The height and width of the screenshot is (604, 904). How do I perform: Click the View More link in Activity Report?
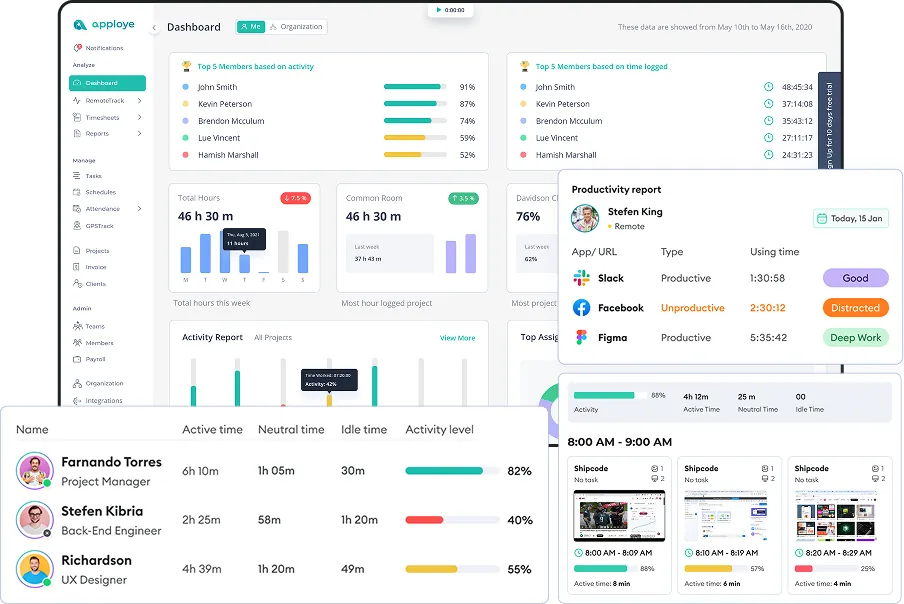pyautogui.click(x=457, y=338)
